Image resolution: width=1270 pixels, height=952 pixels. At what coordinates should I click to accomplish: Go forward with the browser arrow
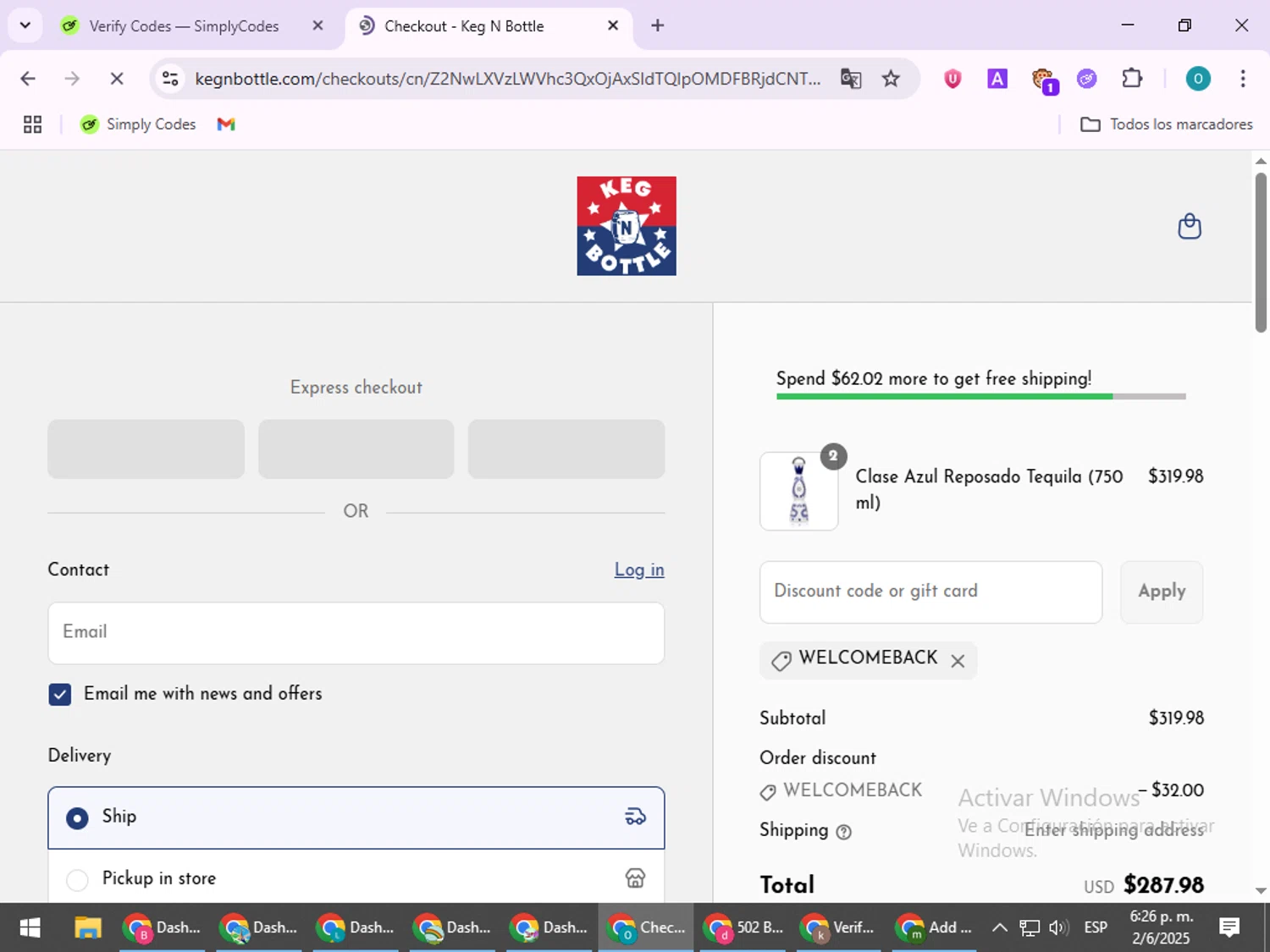(x=72, y=79)
